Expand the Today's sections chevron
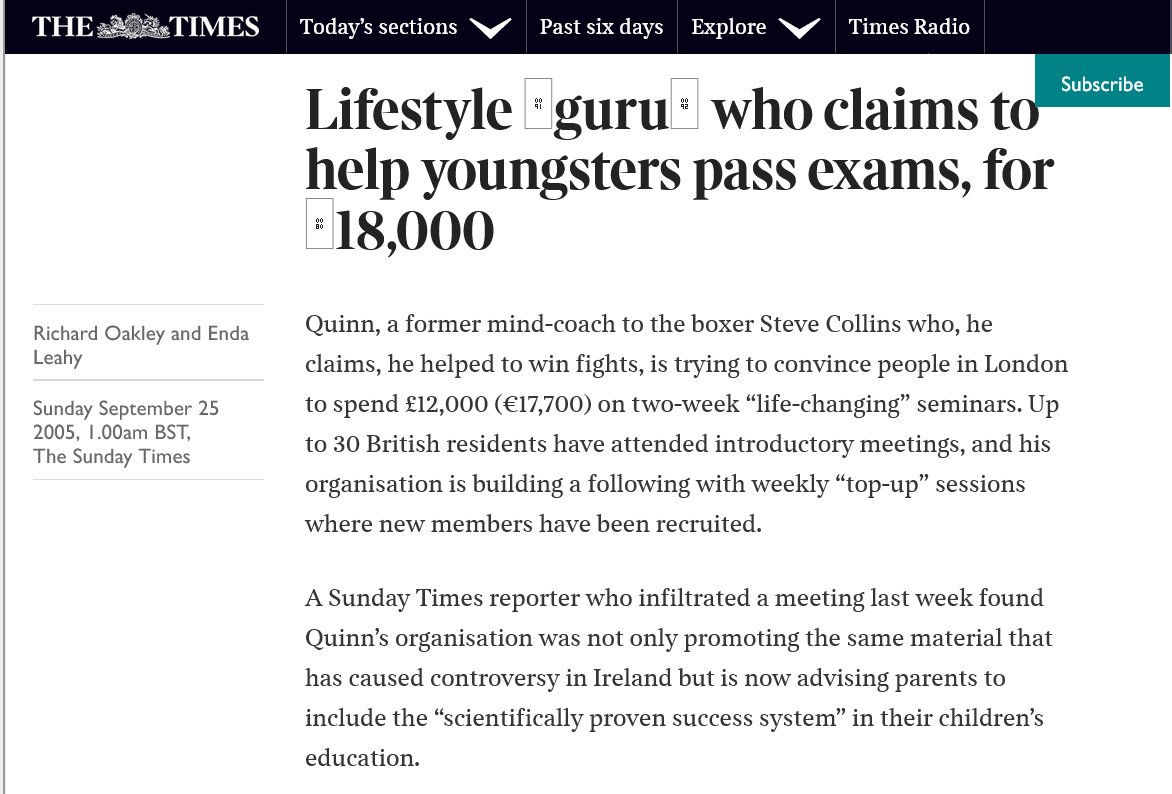 coord(490,28)
